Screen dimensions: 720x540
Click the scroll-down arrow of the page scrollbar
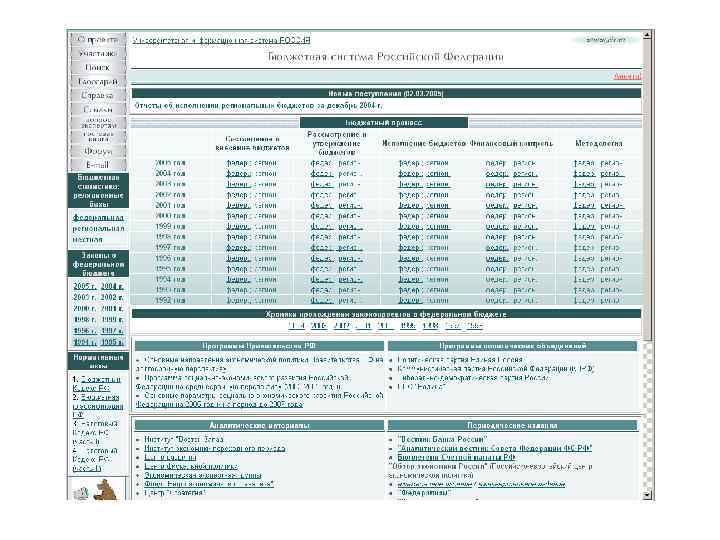(647, 495)
